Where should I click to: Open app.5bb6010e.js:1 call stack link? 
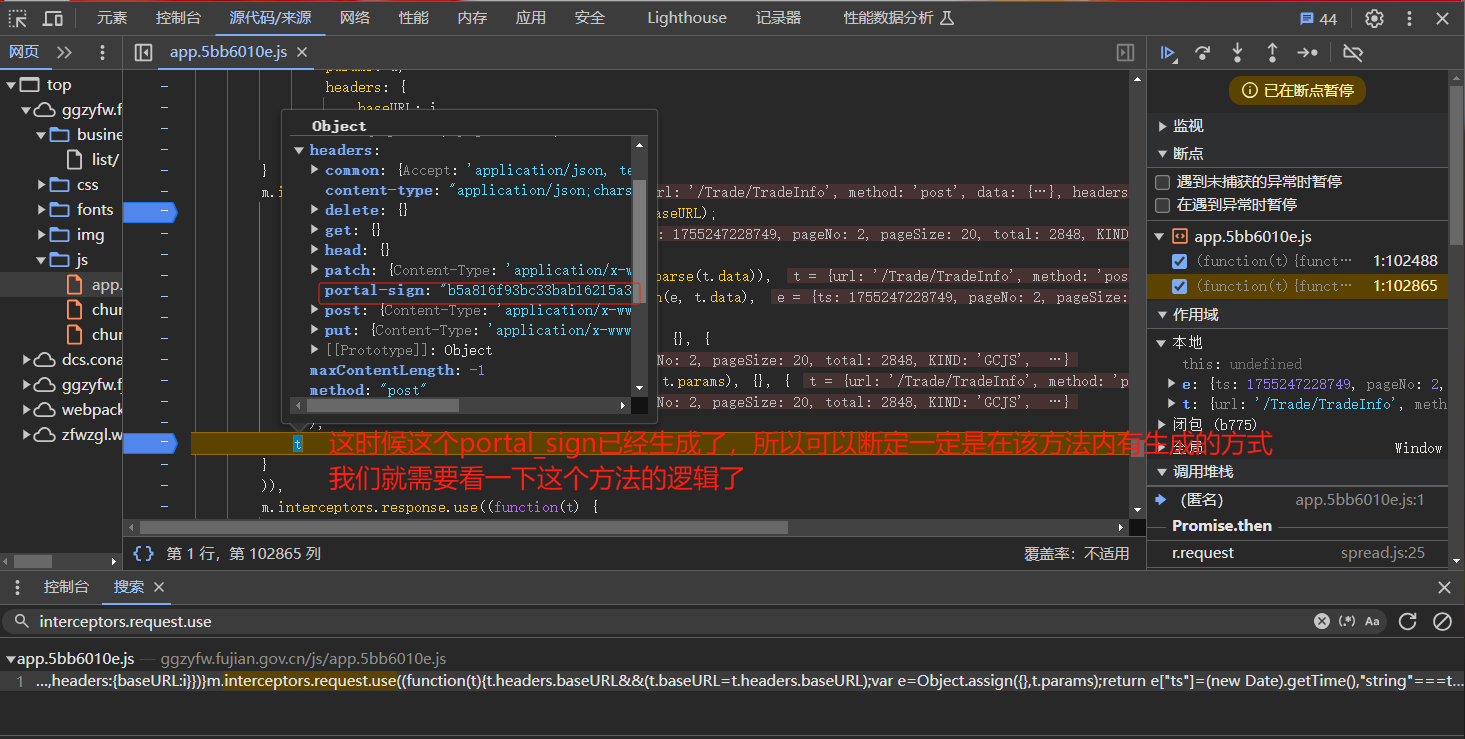(x=1359, y=500)
